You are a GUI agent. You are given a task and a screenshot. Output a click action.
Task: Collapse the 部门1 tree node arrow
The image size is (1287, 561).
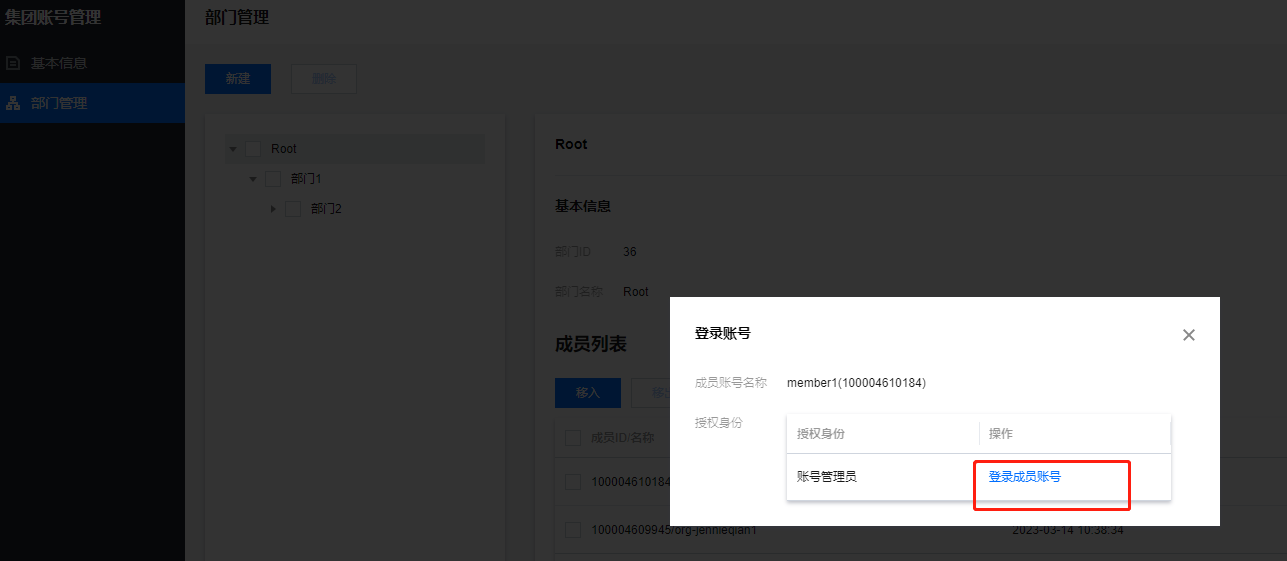point(253,179)
